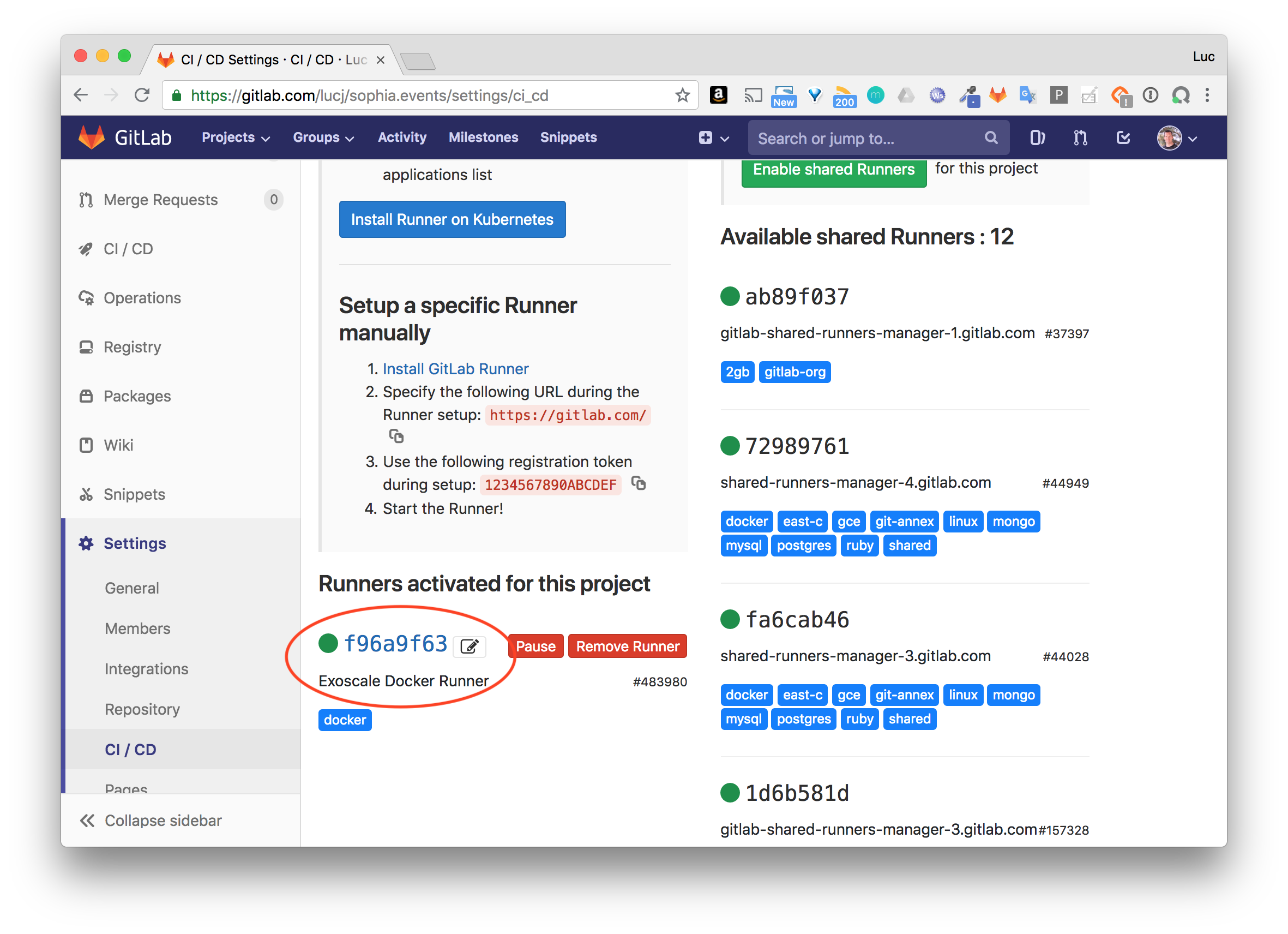This screenshot has height=934, width=1288.
Task: Open the Install GitLab Runner link
Action: (x=455, y=369)
